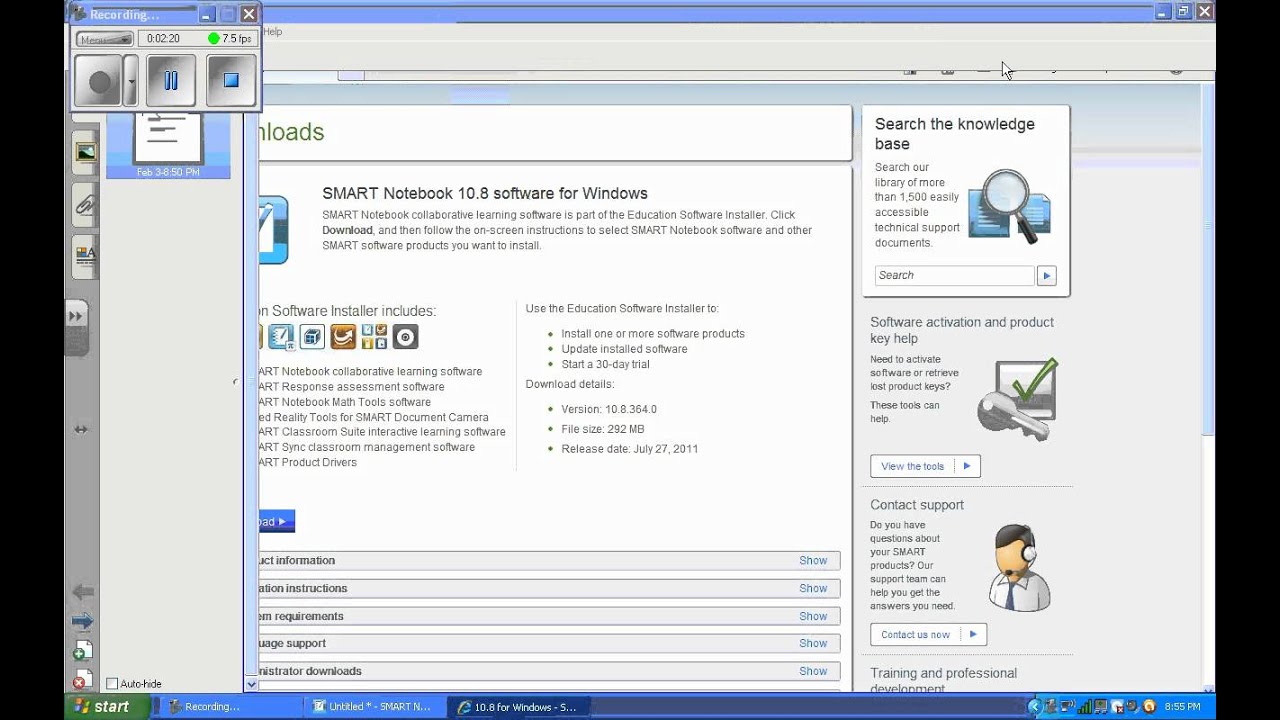Screen dimensions: 1280x720
Task: Click Start a 30-day trial bullet
Action: point(605,365)
